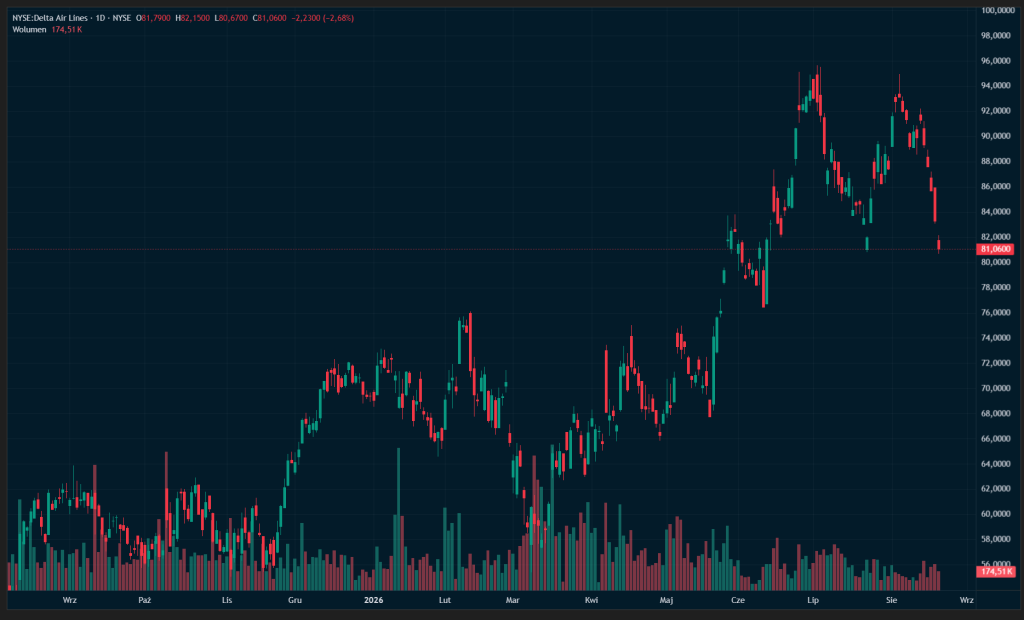Click the 84,0000 price axis label
This screenshot has height=620, width=1024.
(997, 212)
